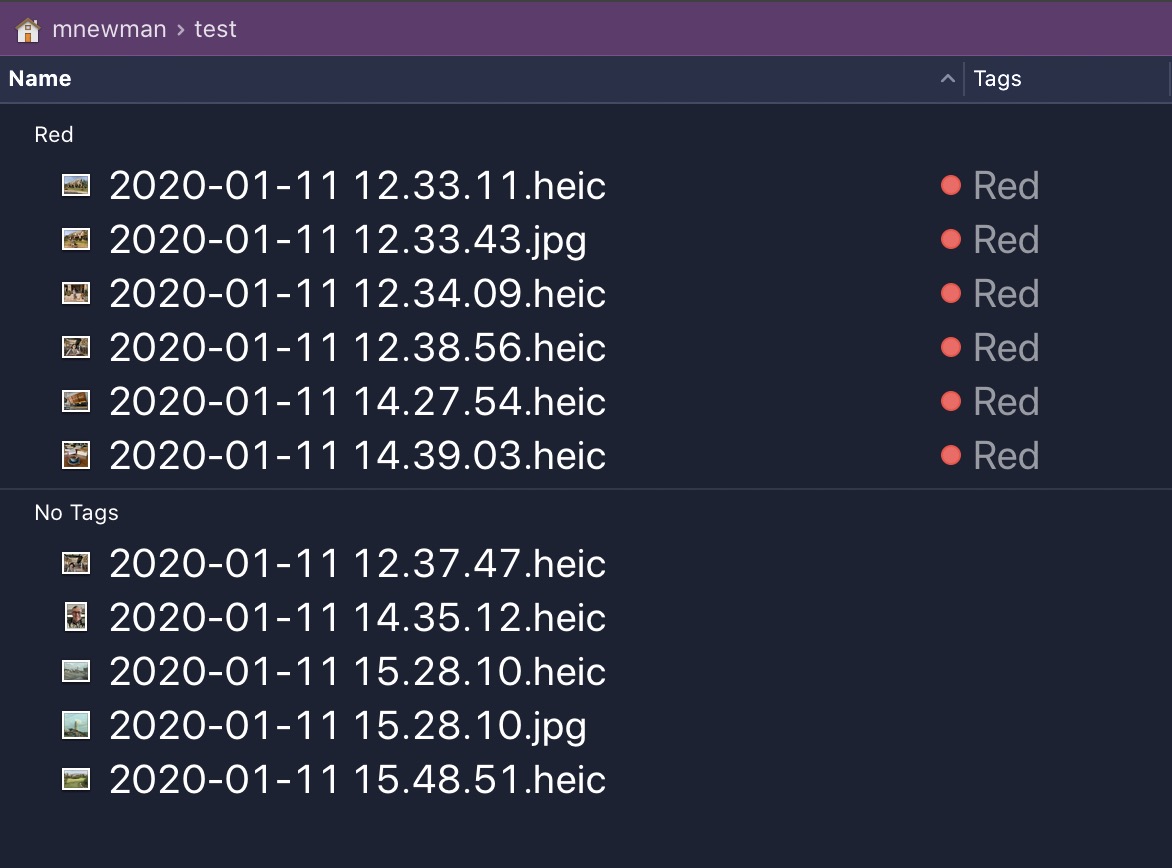This screenshot has width=1172, height=868.
Task: Select file 2020-01-11 12.34.09.heic
Action: tap(357, 294)
